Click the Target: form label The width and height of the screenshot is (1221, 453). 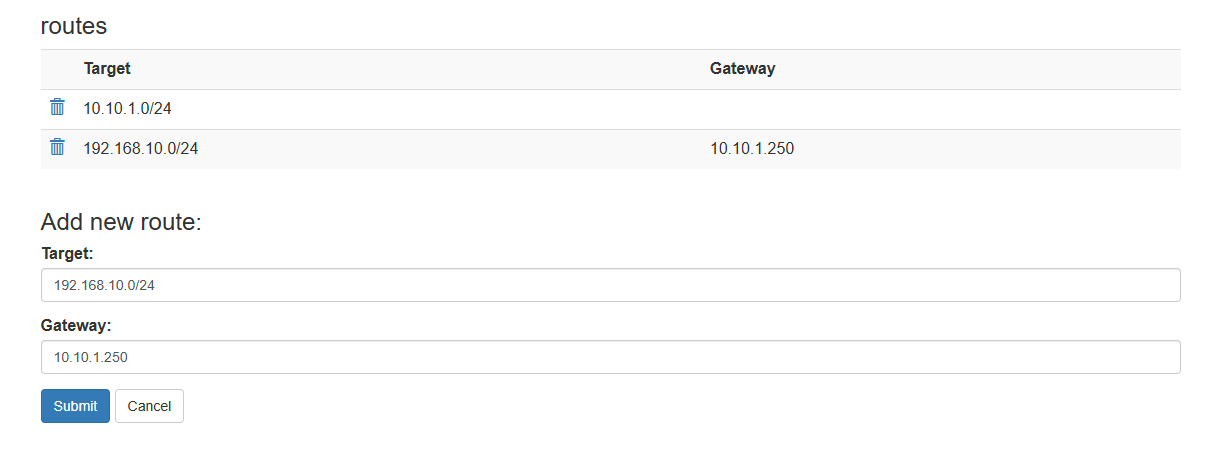click(x=67, y=254)
